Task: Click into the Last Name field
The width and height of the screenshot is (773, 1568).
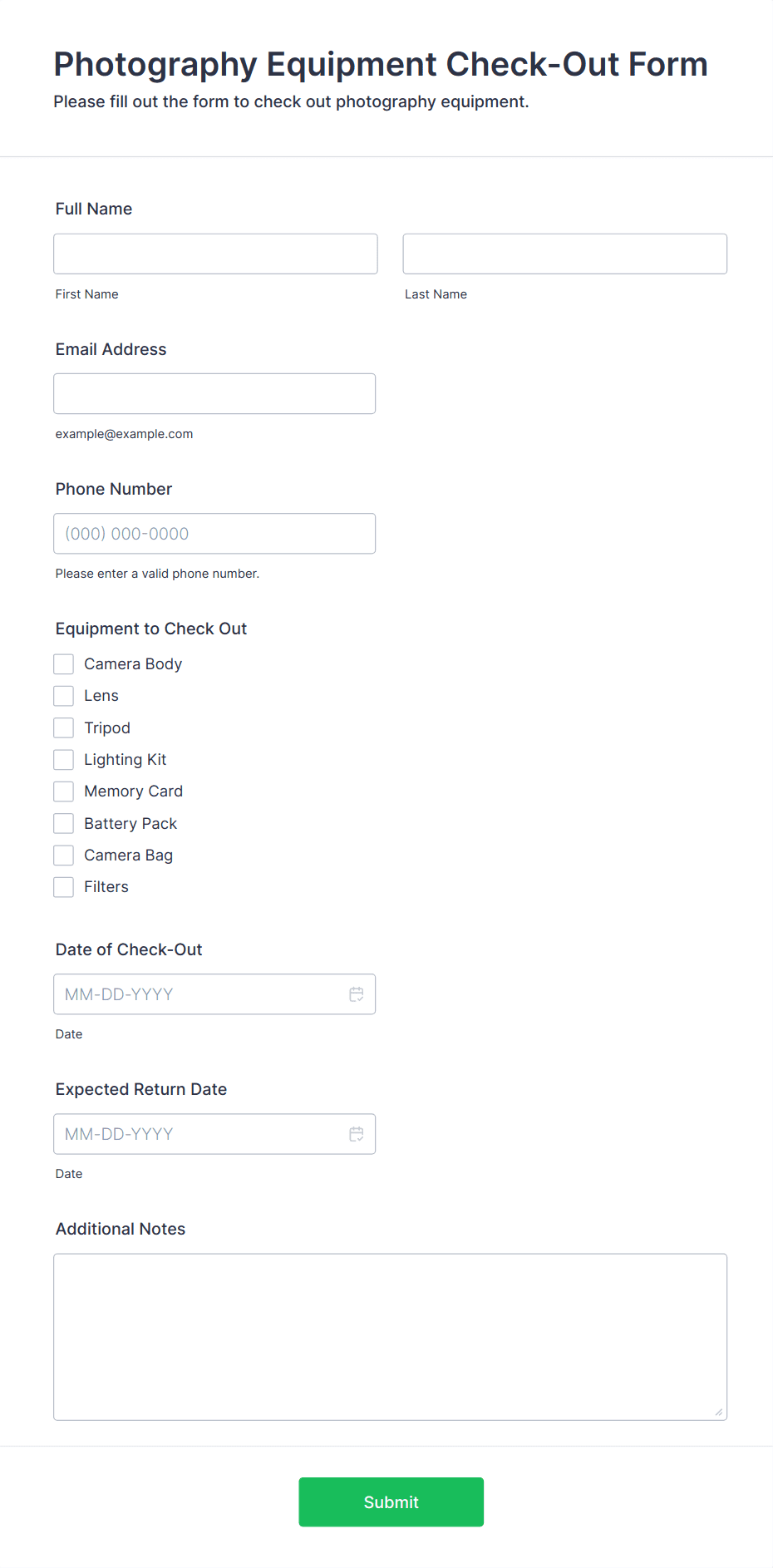Action: coord(564,254)
